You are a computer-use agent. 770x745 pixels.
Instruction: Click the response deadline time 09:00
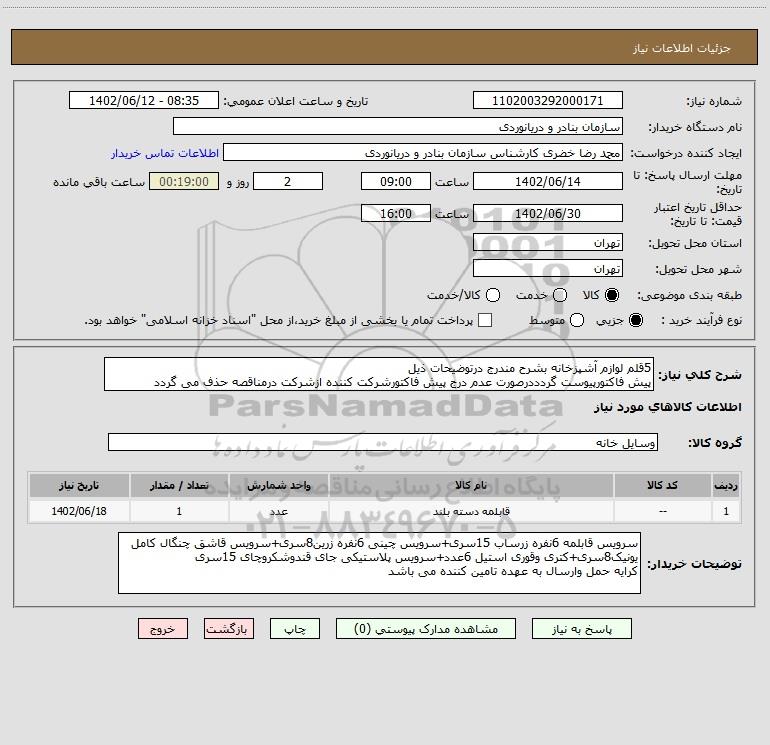tap(396, 181)
